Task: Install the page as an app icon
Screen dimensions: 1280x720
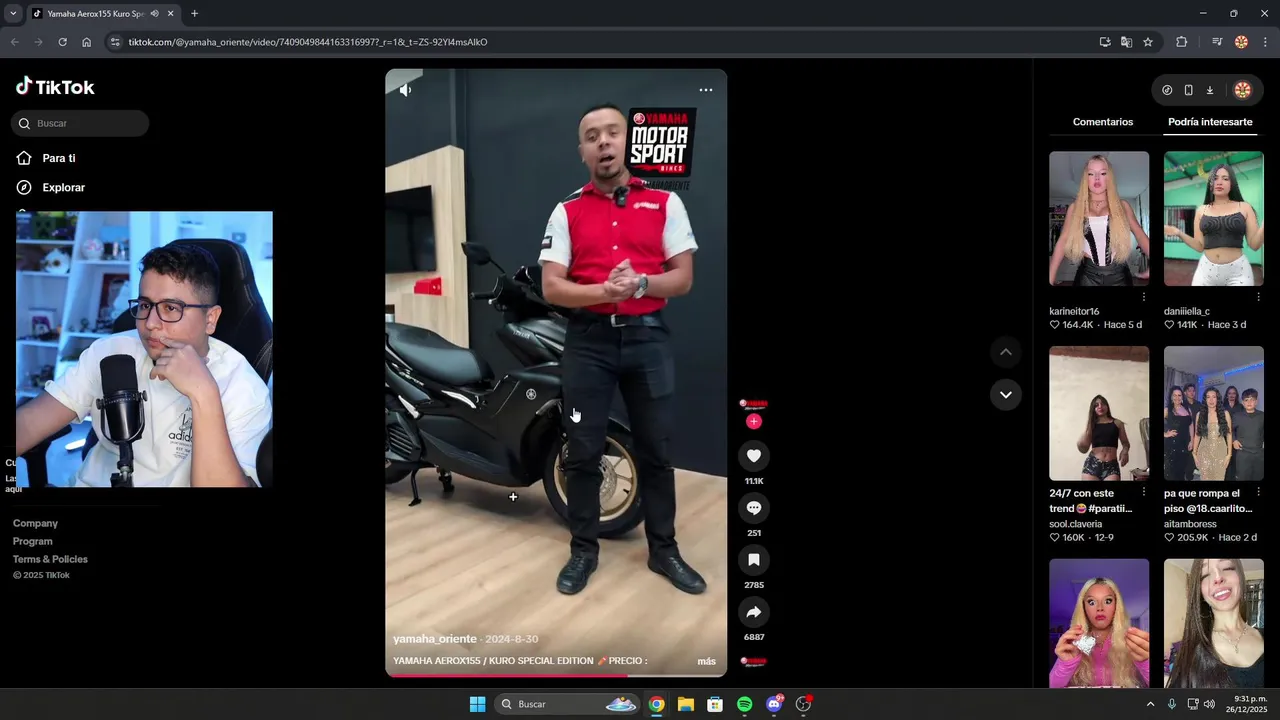Action: coord(1105,42)
